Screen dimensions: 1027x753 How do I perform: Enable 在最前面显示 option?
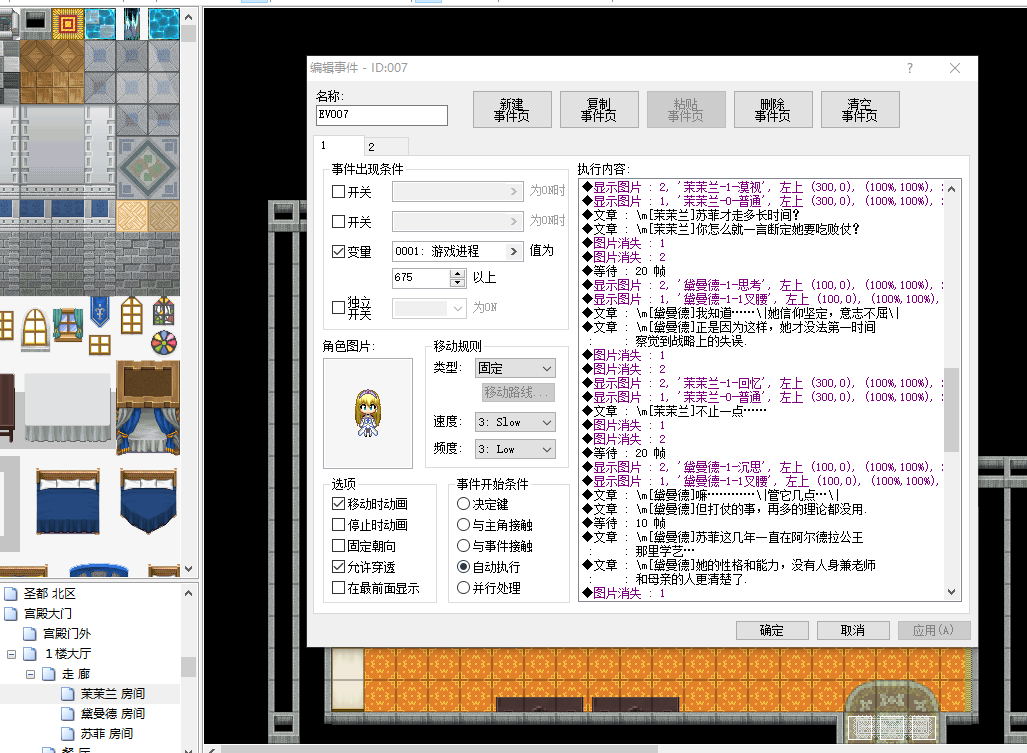click(339, 587)
